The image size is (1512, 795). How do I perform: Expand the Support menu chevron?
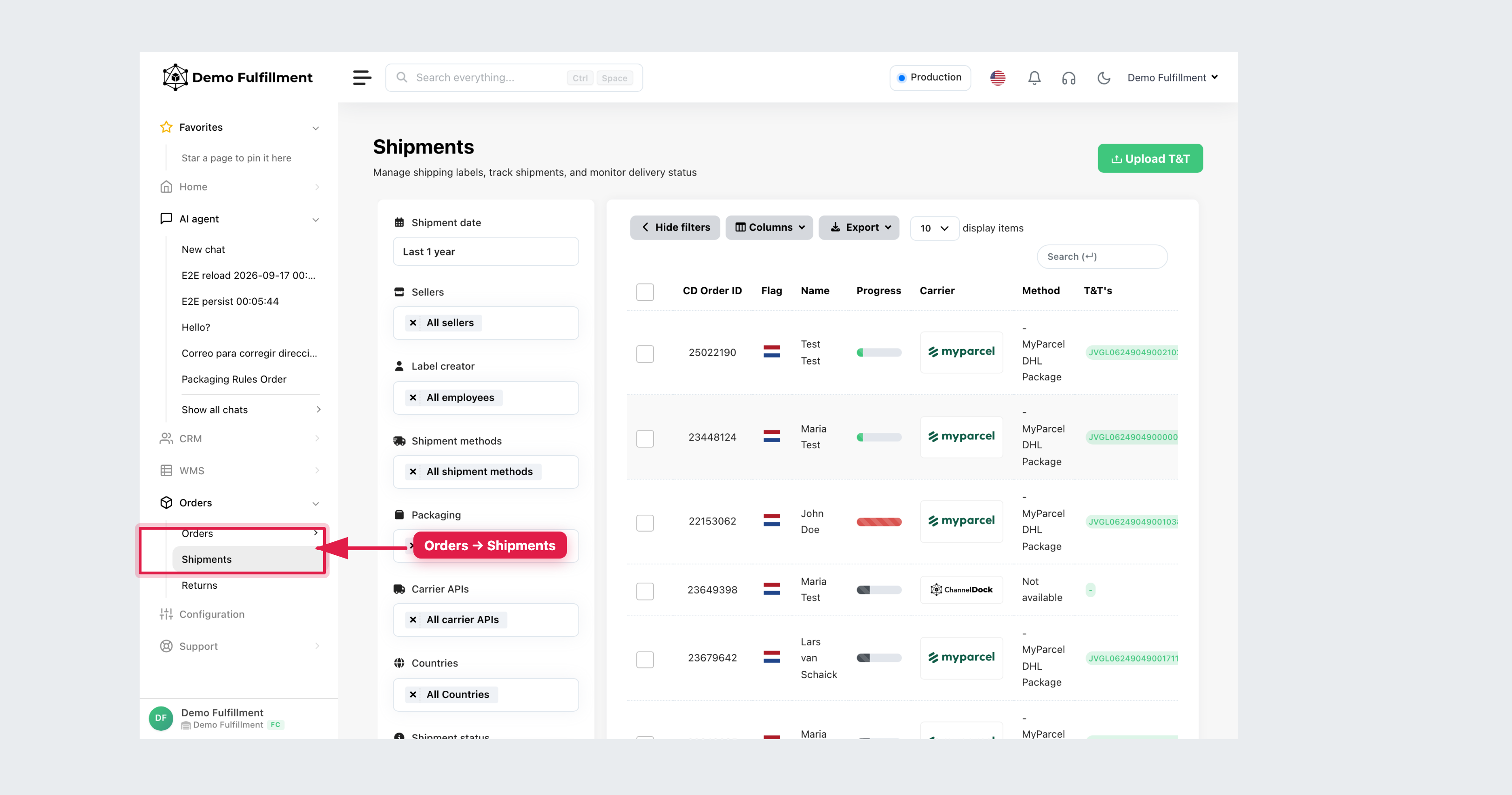point(317,646)
